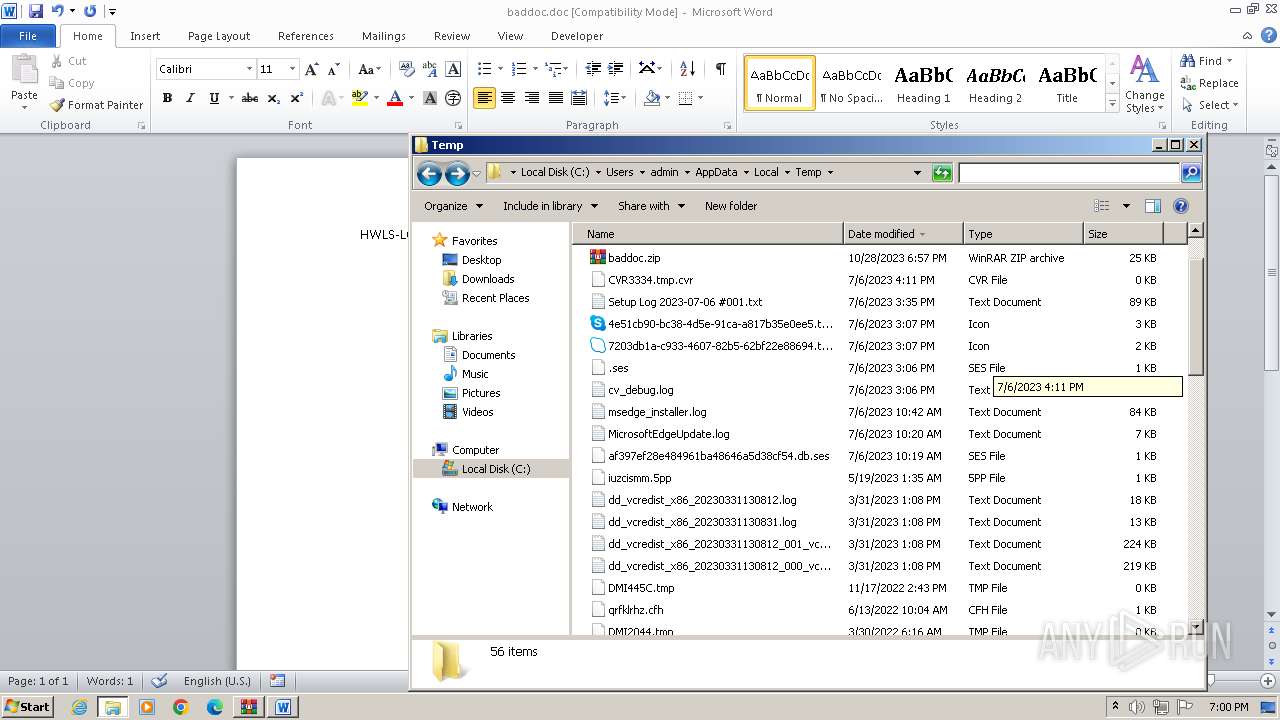Switch to the Mailings tab
The height and width of the screenshot is (720, 1280).
point(384,36)
